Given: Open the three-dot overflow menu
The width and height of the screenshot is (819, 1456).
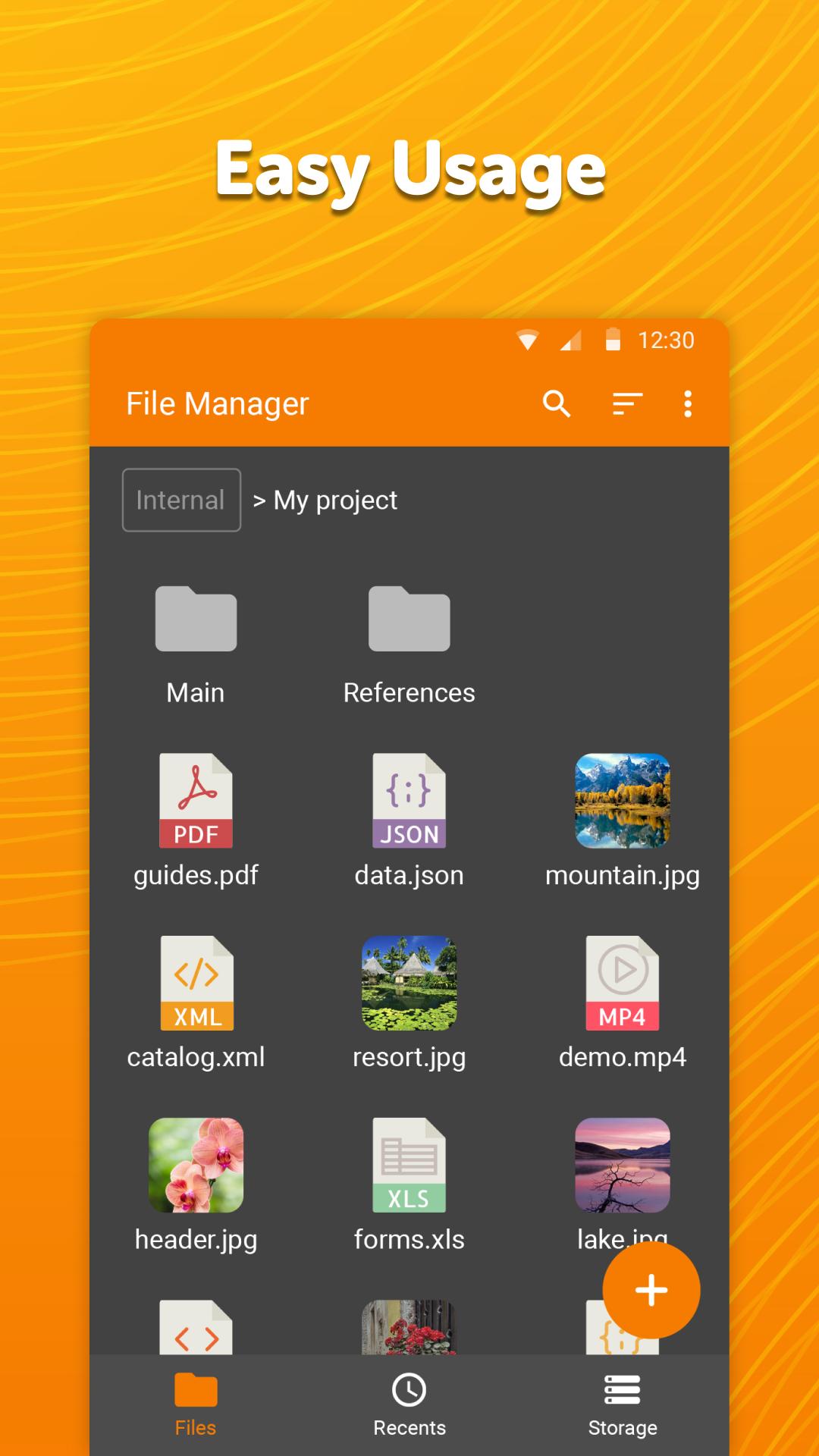Looking at the screenshot, I should pyautogui.click(x=688, y=404).
